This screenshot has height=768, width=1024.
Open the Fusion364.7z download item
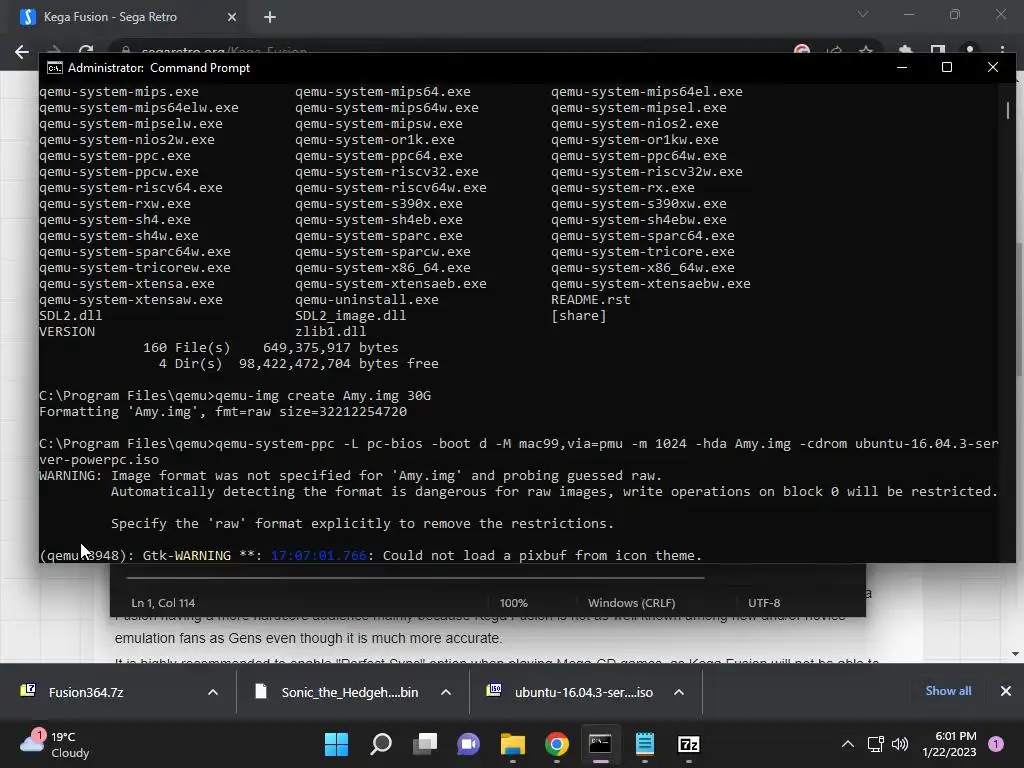86,692
